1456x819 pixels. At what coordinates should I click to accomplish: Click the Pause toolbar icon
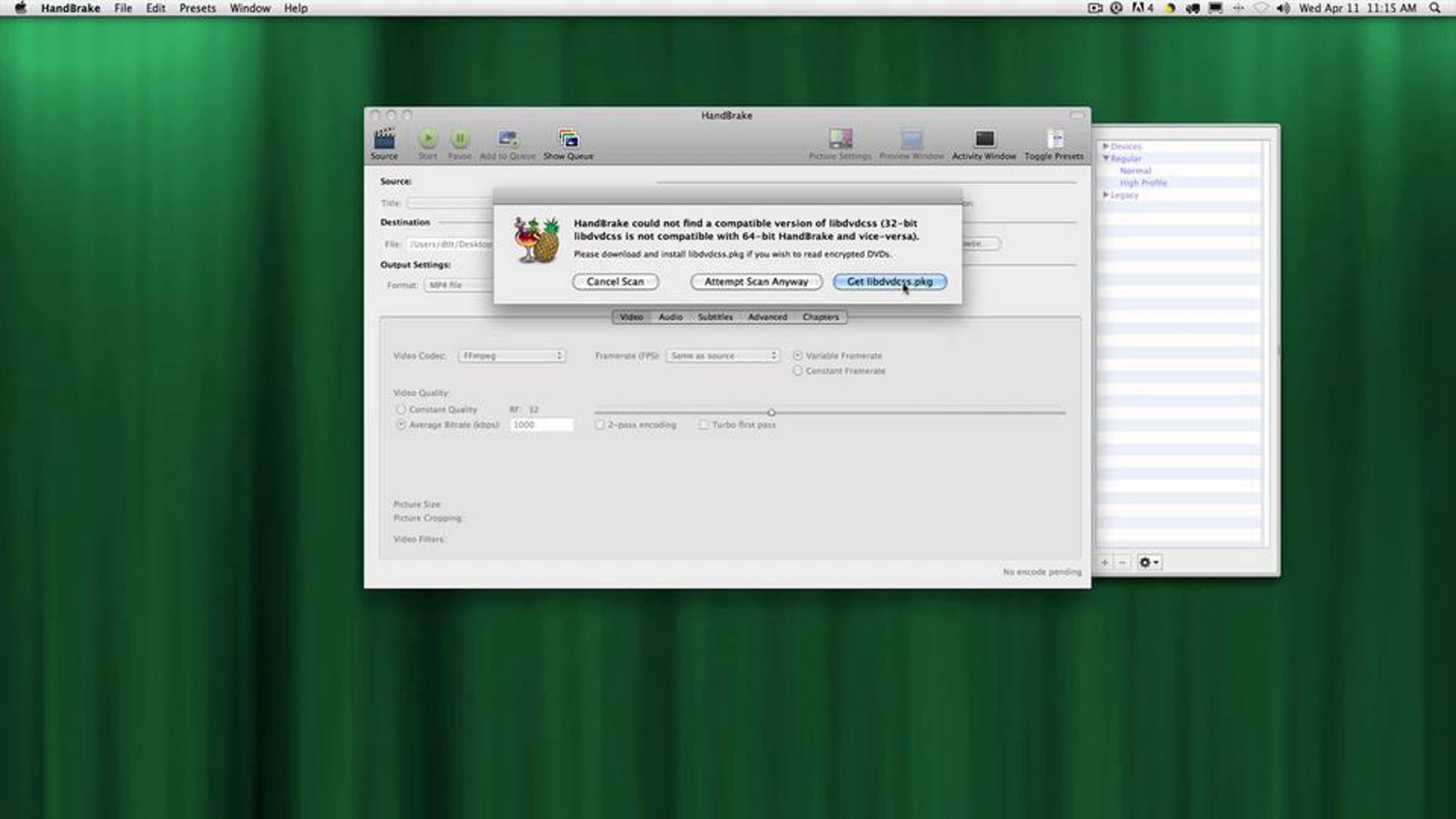(460, 140)
